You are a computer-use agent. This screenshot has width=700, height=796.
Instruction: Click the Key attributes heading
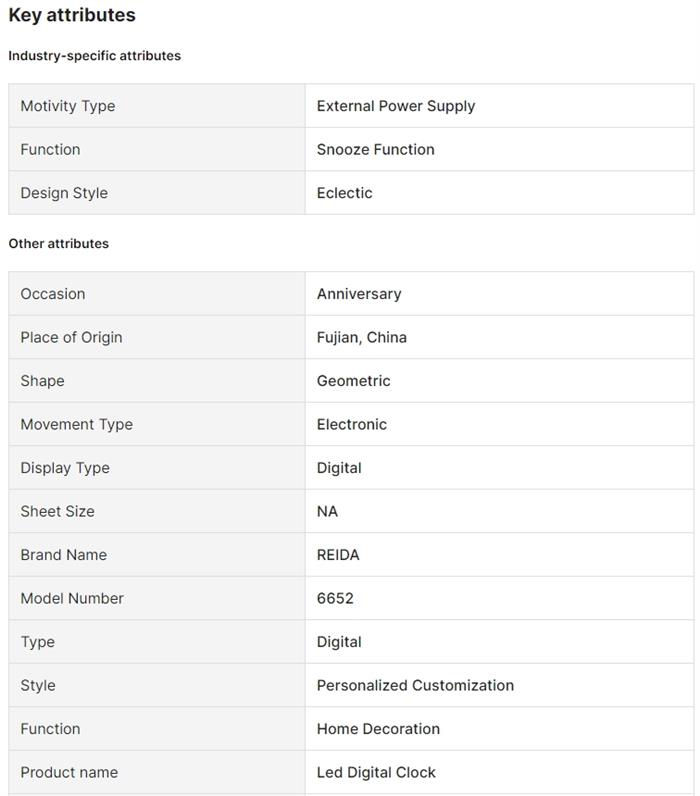72,16
